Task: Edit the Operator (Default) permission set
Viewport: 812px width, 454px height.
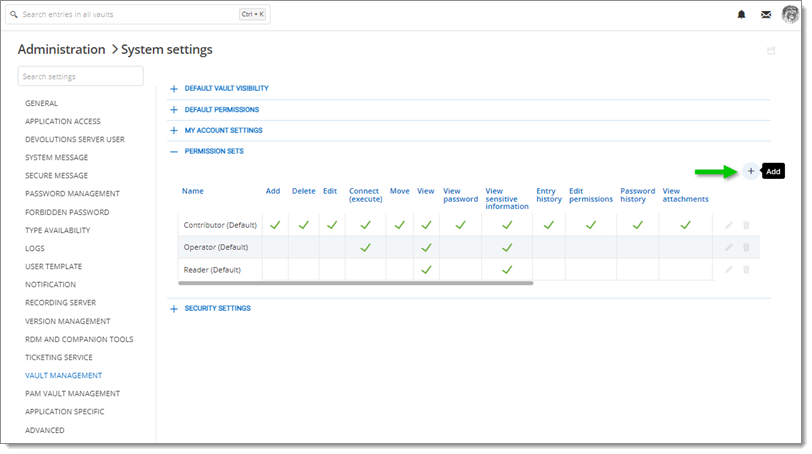Action: pyautogui.click(x=729, y=247)
